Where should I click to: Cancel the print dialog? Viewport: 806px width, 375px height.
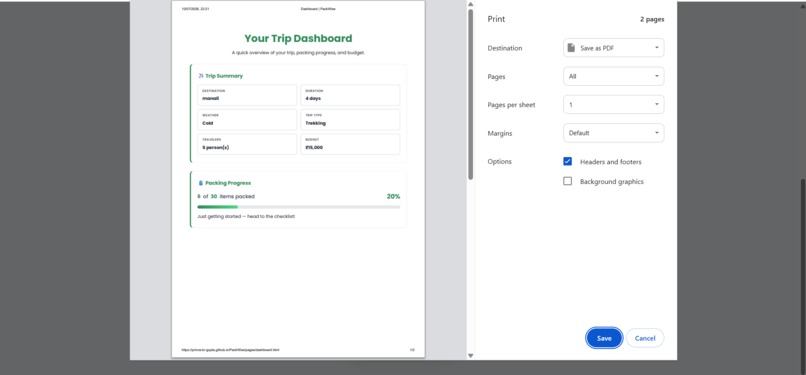(x=645, y=338)
